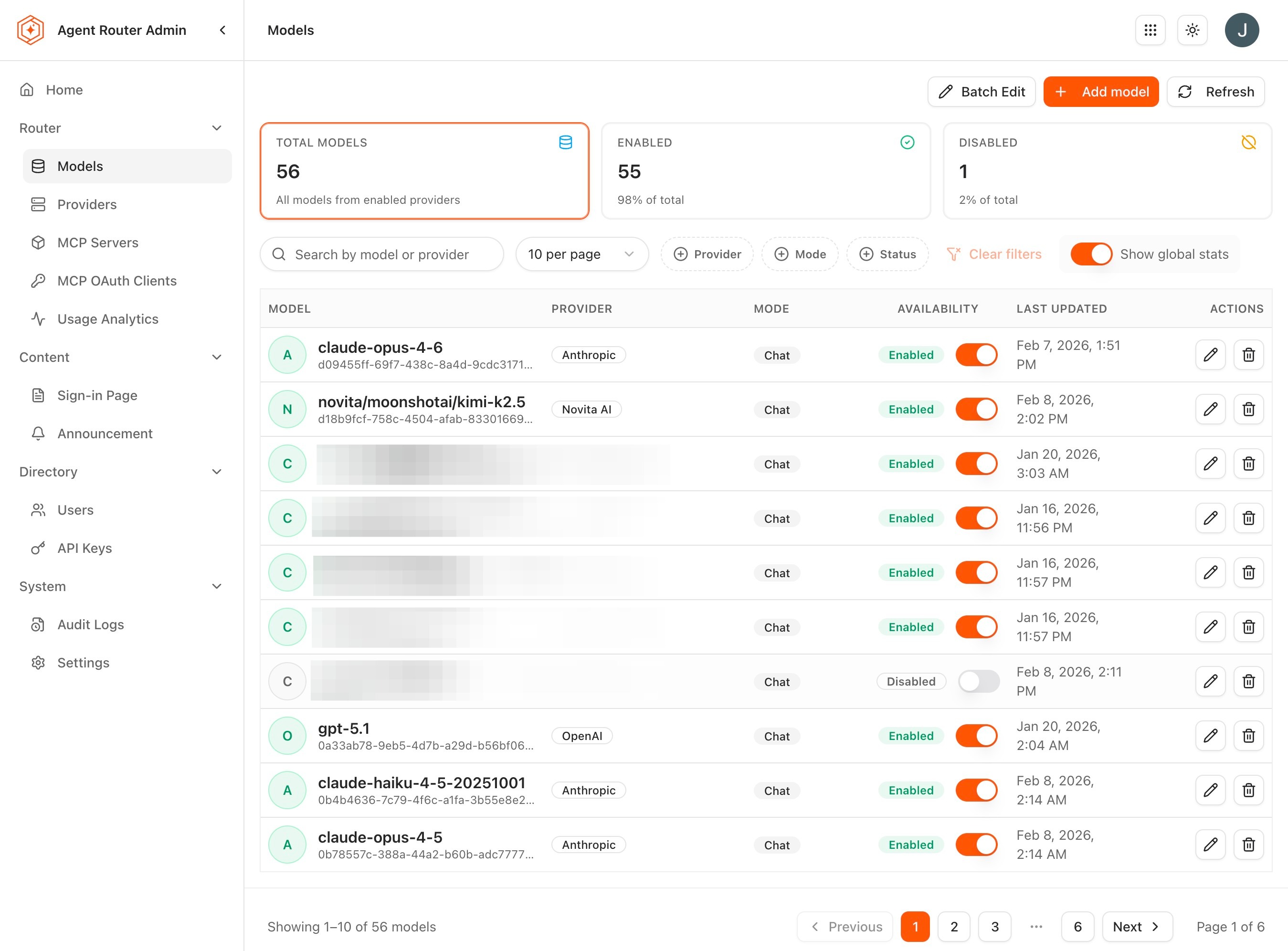This screenshot has width=1288, height=951.
Task: Select the Enabled stats card
Action: [765, 170]
